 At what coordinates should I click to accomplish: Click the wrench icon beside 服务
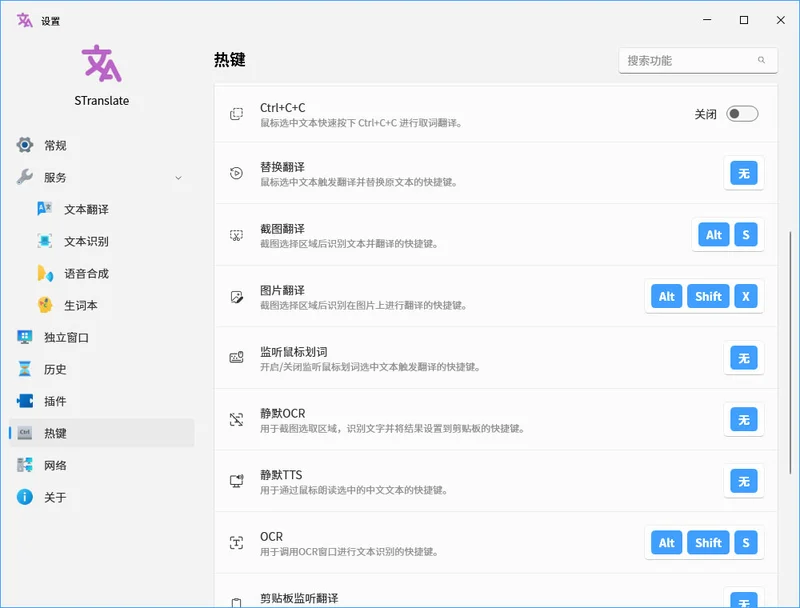[x=24, y=177]
